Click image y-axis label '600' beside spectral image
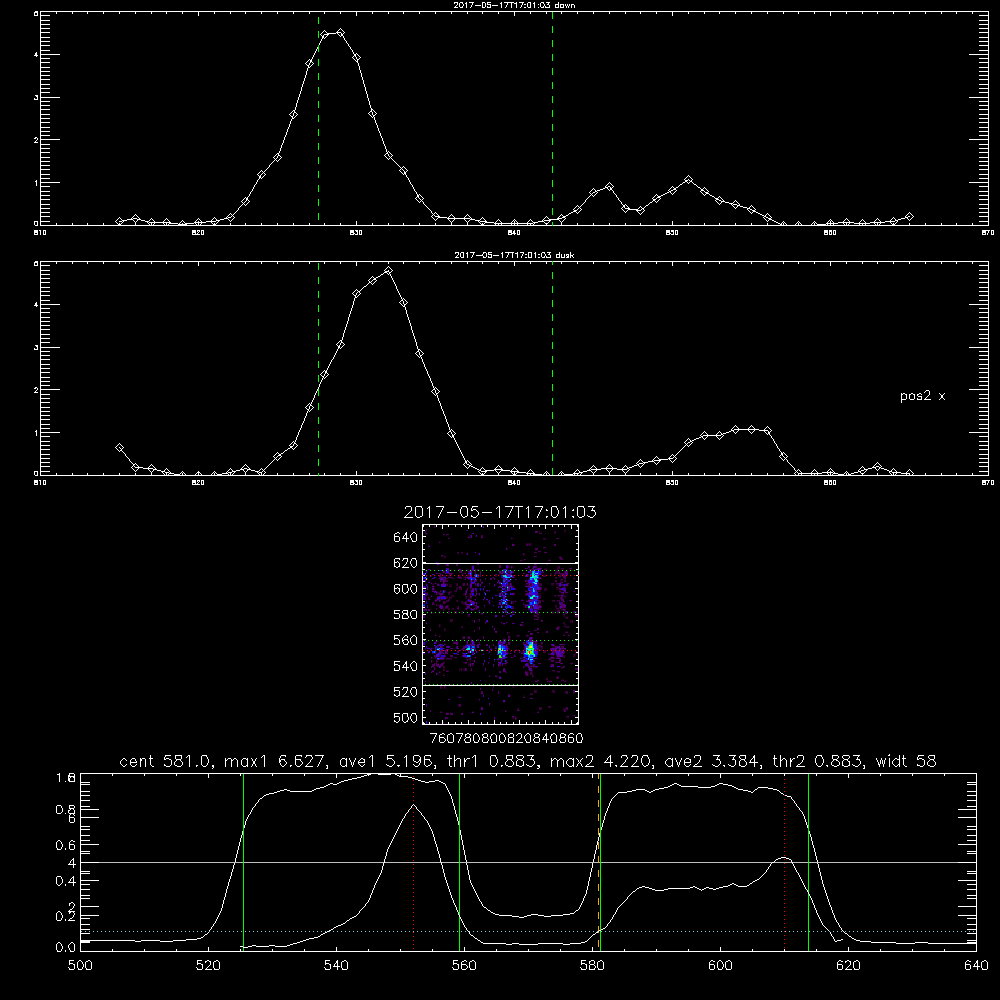The height and width of the screenshot is (1000, 1000). point(405,589)
